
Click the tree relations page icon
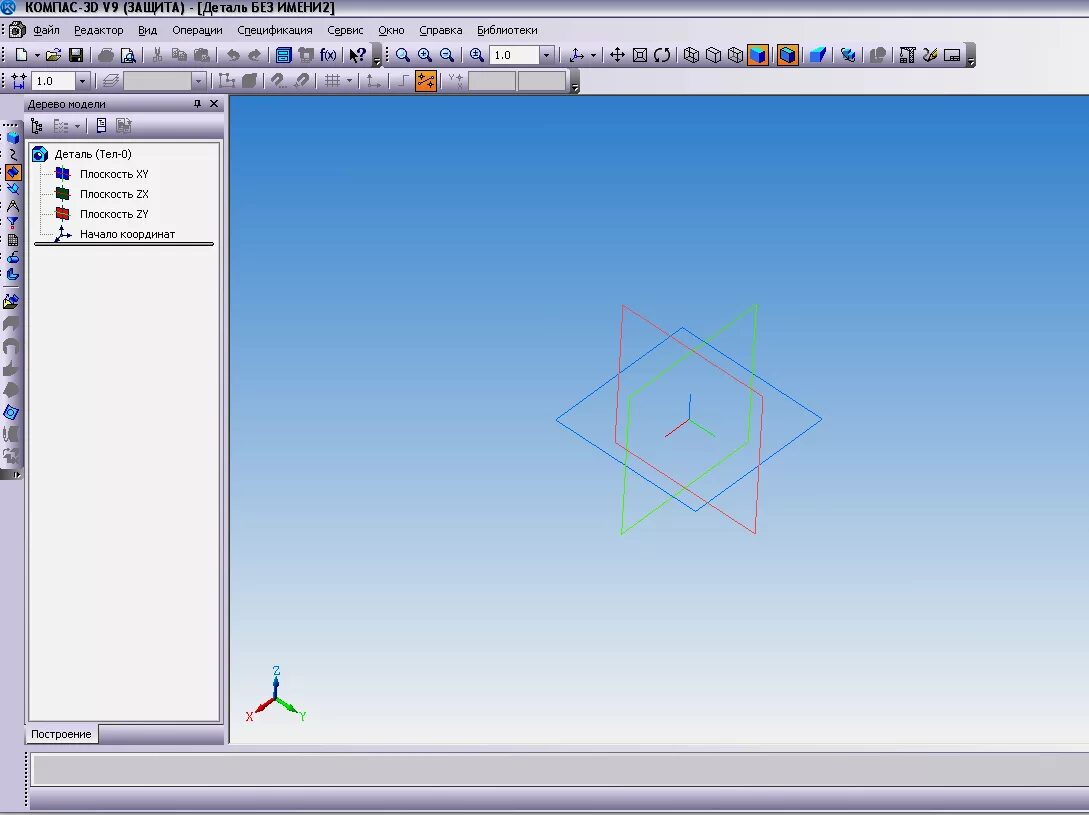tap(101, 126)
